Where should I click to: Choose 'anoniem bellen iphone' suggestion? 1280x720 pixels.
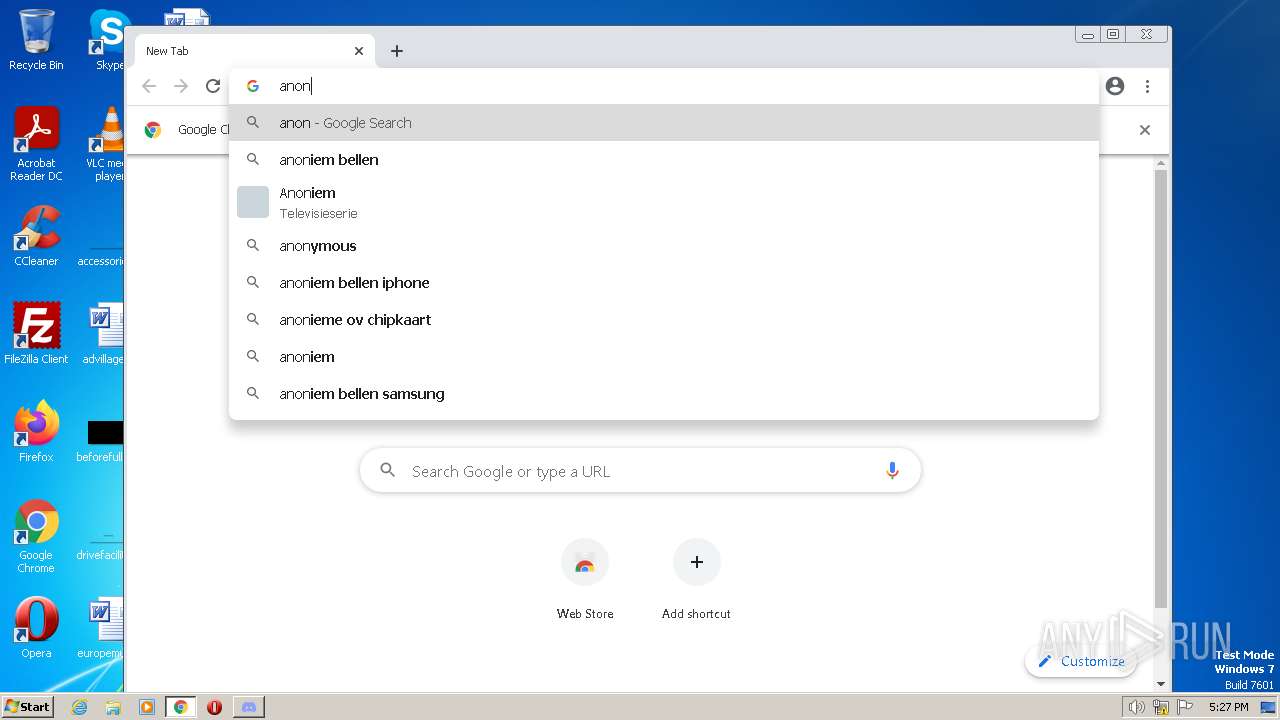[x=664, y=283]
